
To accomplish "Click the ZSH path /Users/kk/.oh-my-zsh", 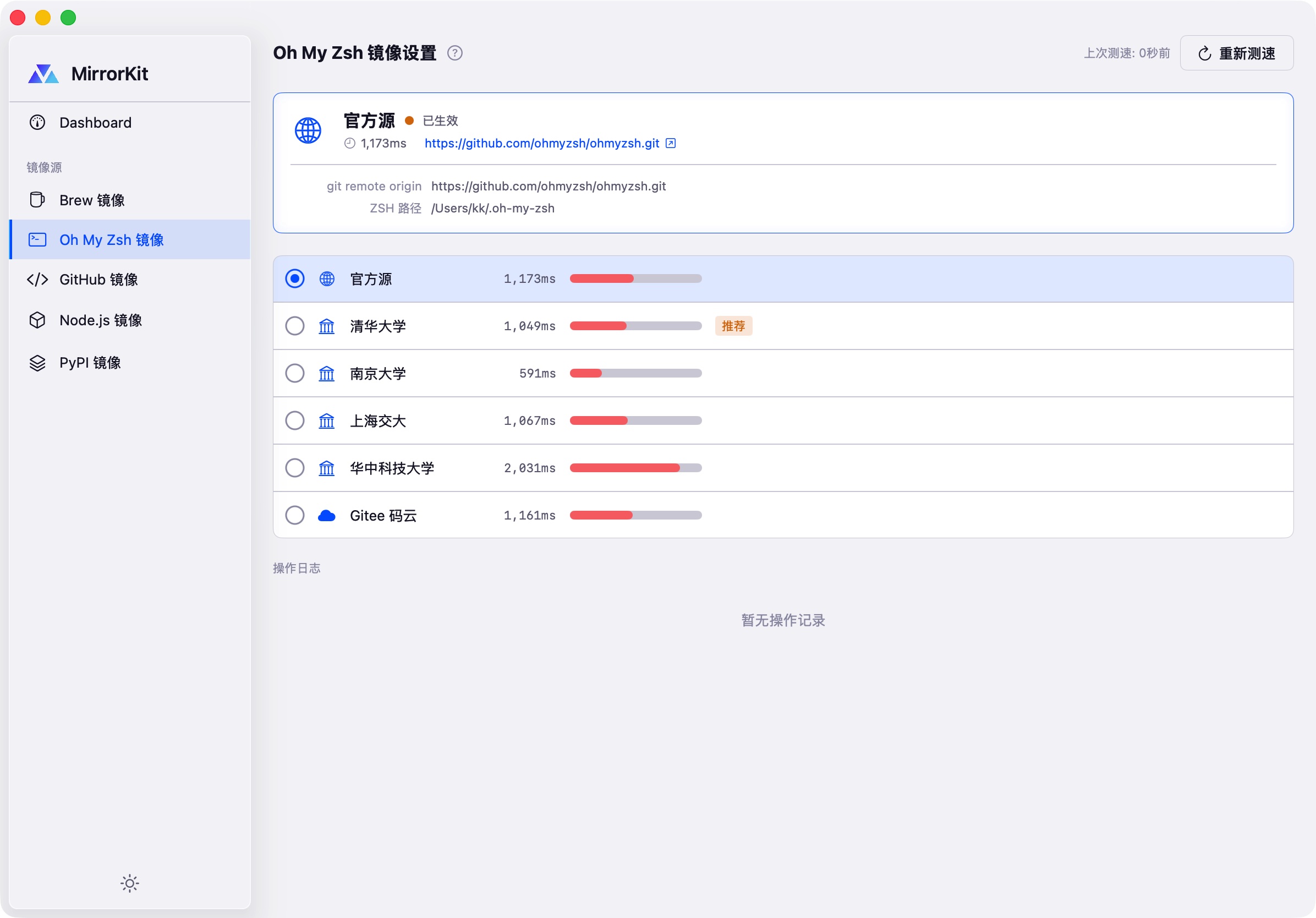I will (x=493, y=209).
